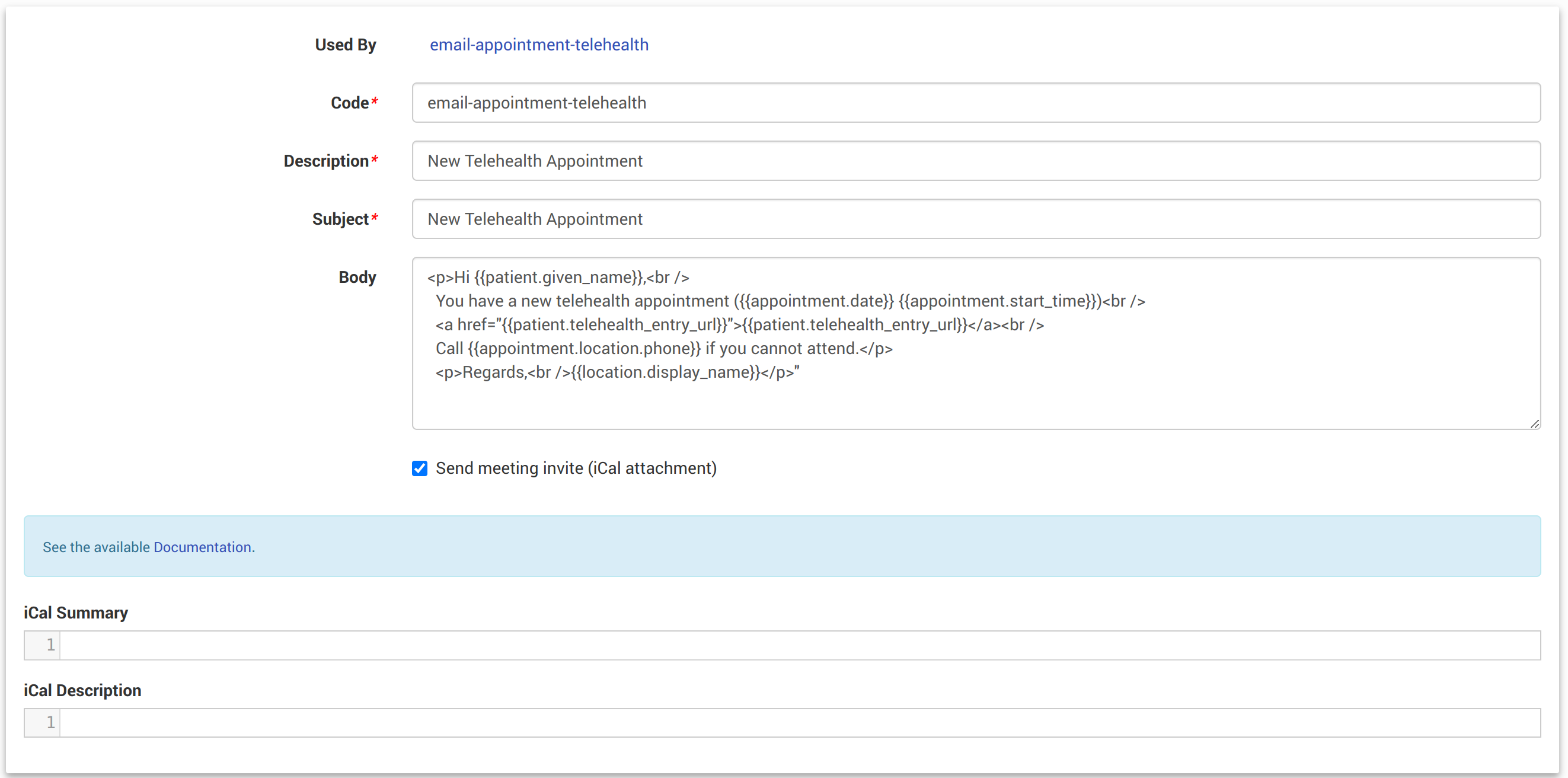Focus the Code input field

click(x=975, y=102)
